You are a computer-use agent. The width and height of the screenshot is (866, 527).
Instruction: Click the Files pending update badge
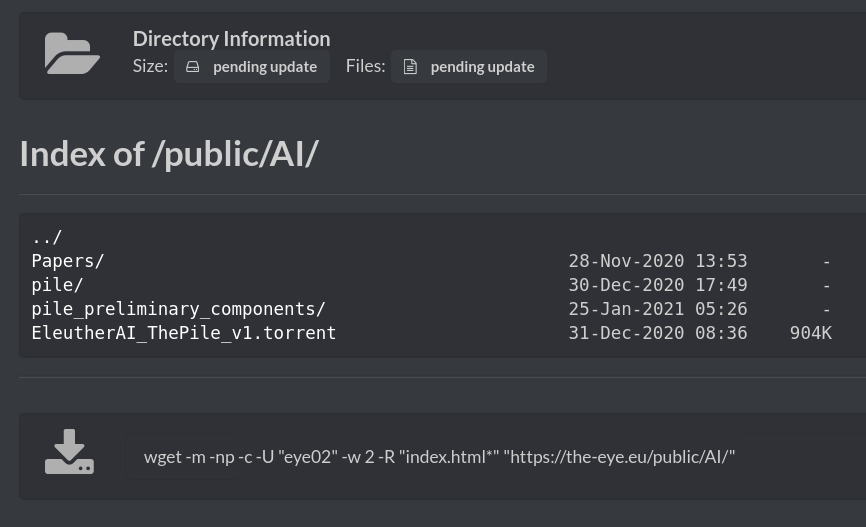coord(469,67)
